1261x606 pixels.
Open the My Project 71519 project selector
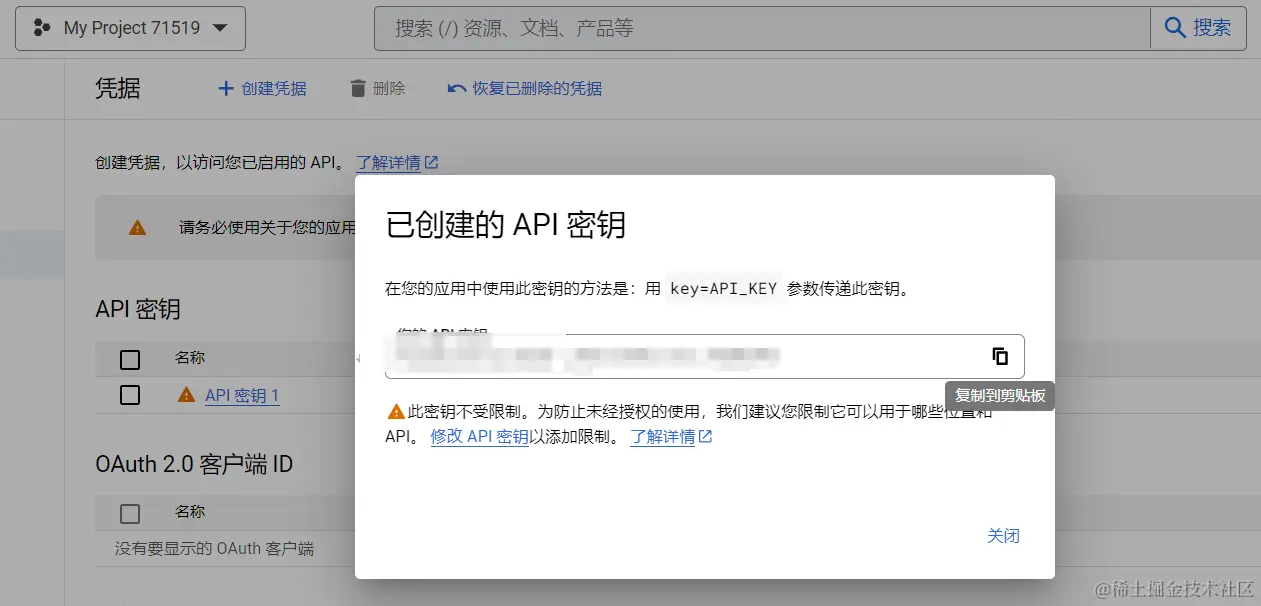(130, 28)
